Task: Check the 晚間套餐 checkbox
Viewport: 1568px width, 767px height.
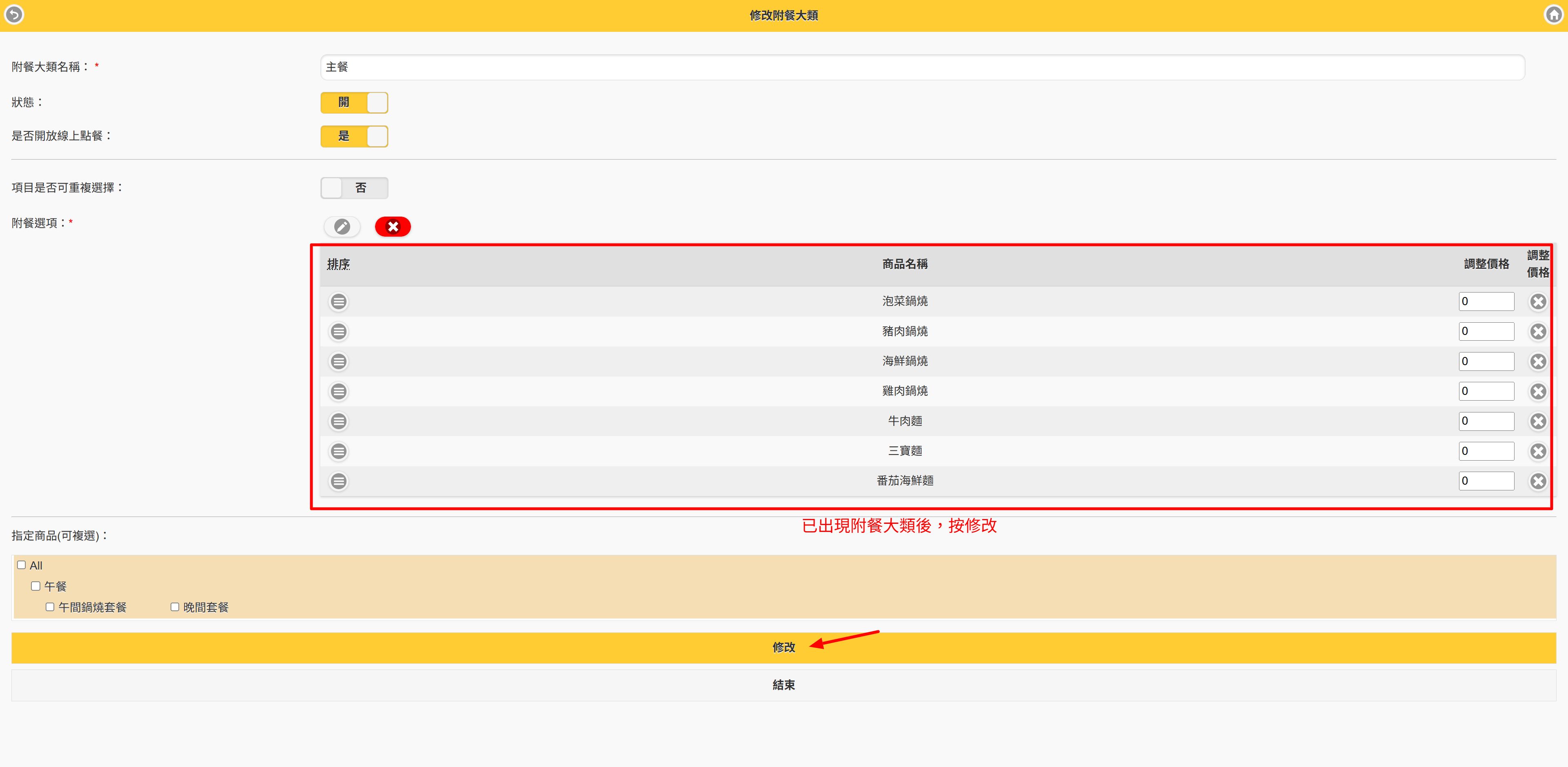Action: (x=175, y=607)
